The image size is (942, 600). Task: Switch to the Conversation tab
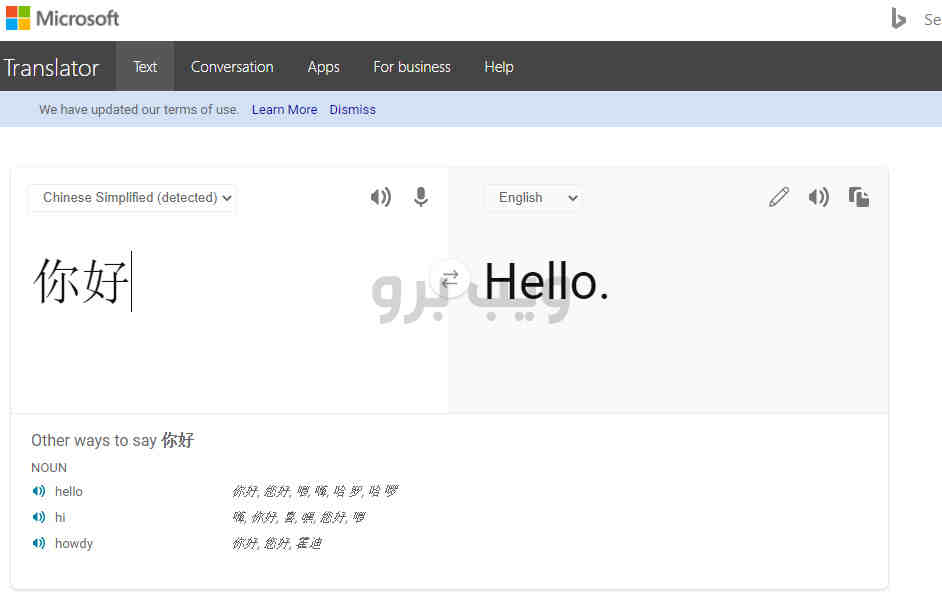[232, 67]
